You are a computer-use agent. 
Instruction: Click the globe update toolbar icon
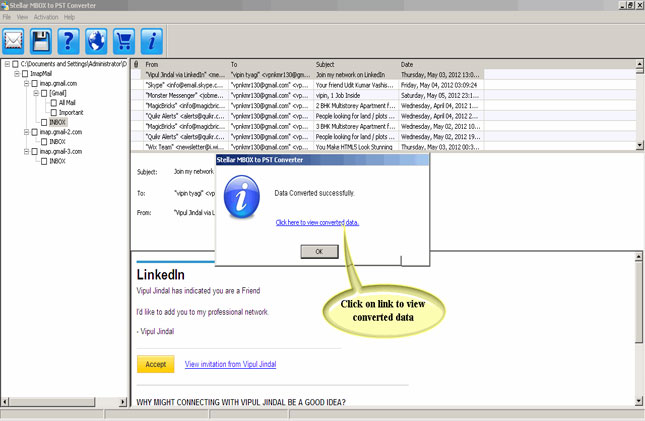pyautogui.click(x=96, y=41)
